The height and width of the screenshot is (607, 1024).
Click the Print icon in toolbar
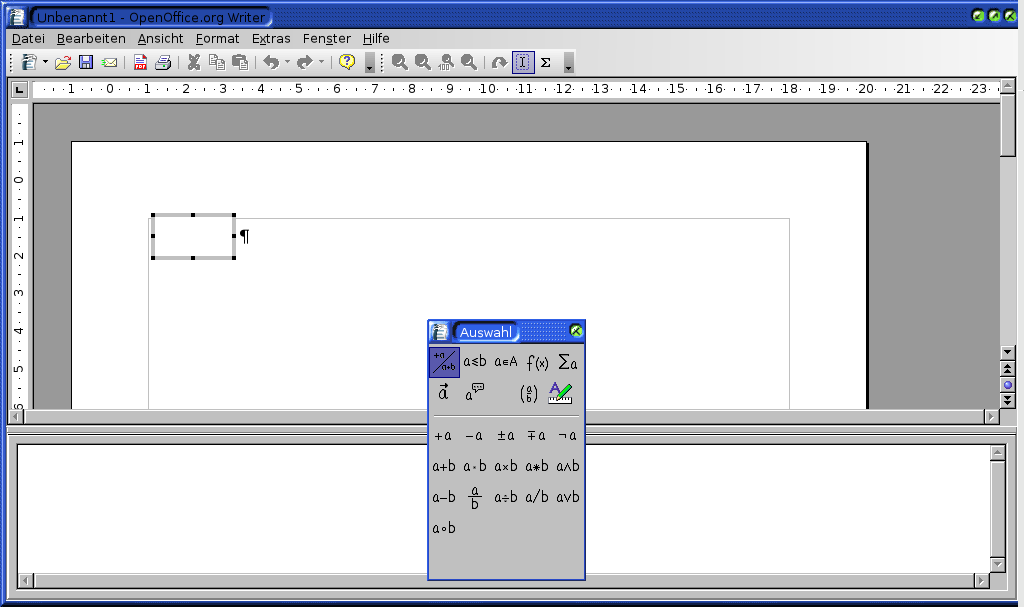point(163,63)
